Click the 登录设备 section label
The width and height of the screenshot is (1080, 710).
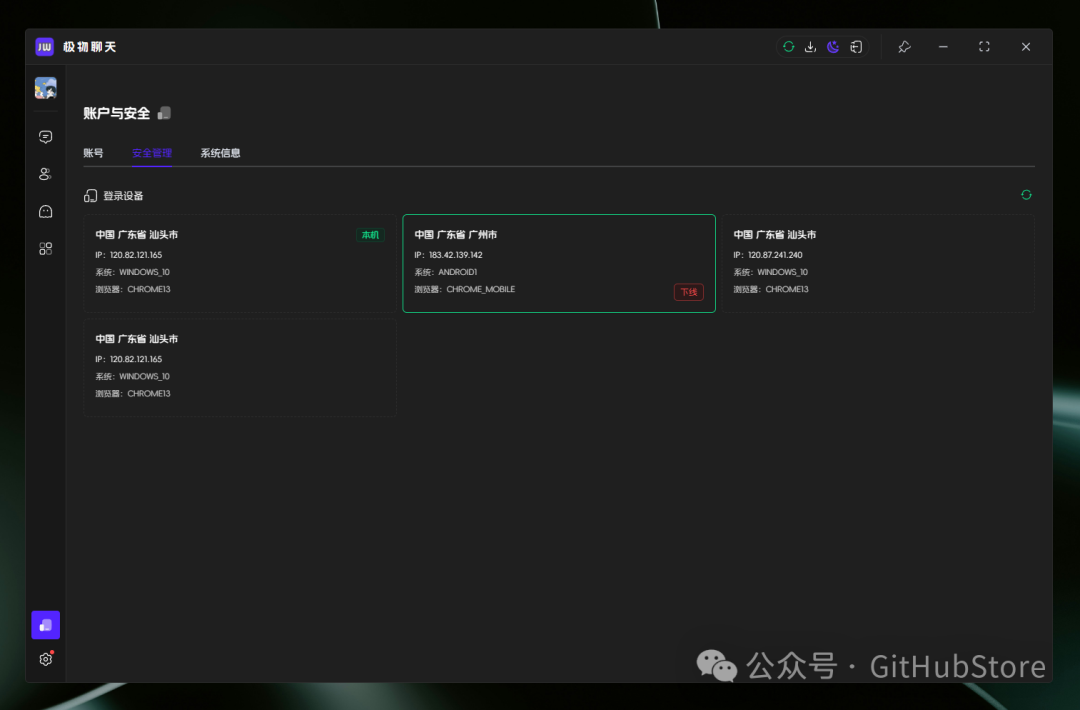tap(123, 196)
